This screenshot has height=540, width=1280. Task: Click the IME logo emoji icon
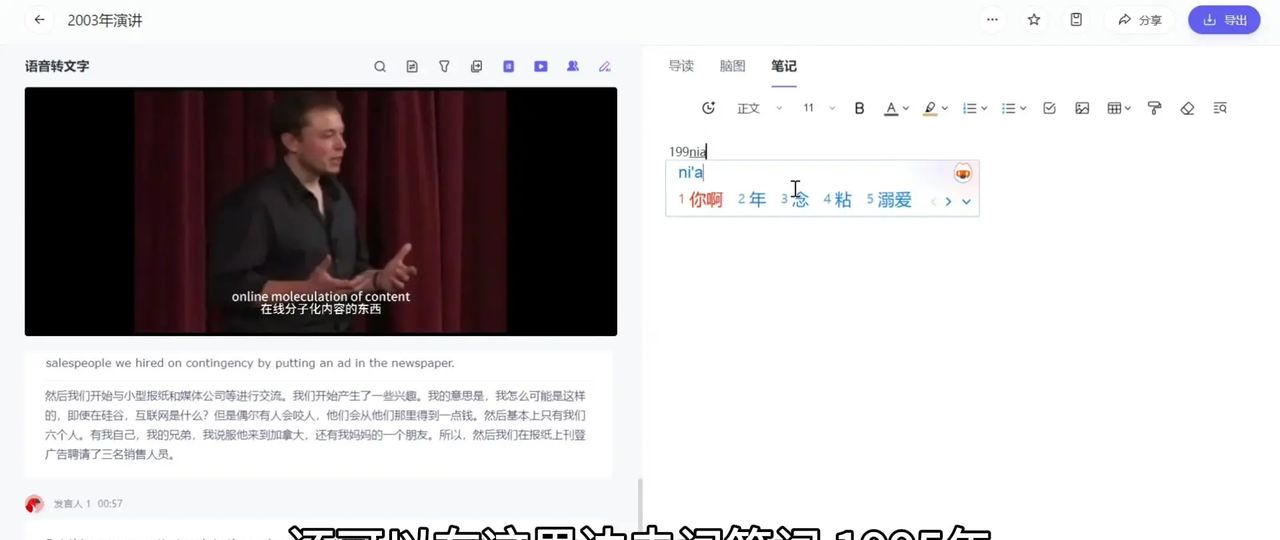pyautogui.click(x=962, y=173)
